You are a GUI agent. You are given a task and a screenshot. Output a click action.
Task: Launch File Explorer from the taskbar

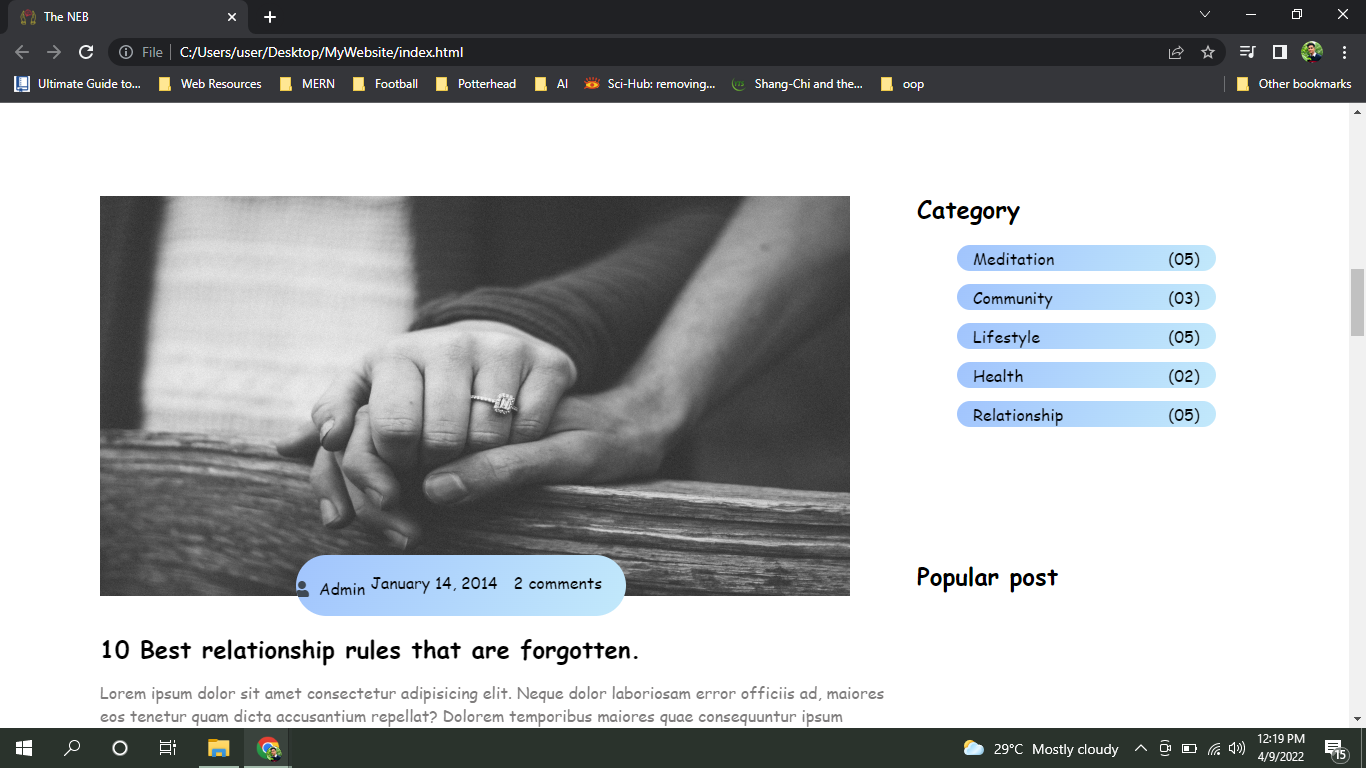(217, 748)
